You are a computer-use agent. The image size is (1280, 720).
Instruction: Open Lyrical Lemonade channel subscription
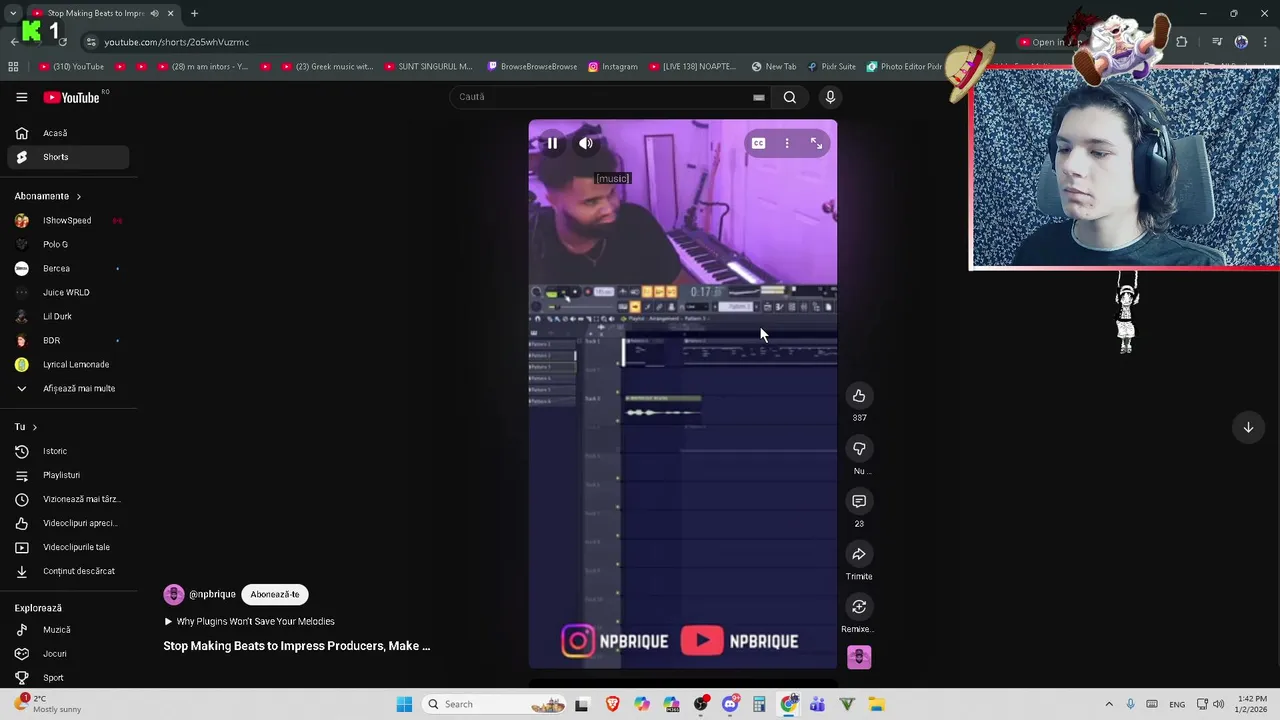click(x=68, y=364)
